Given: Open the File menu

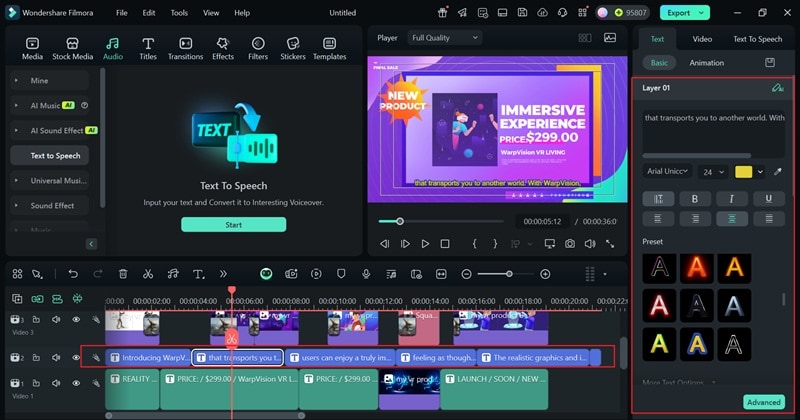Looking at the screenshot, I should click(121, 13).
